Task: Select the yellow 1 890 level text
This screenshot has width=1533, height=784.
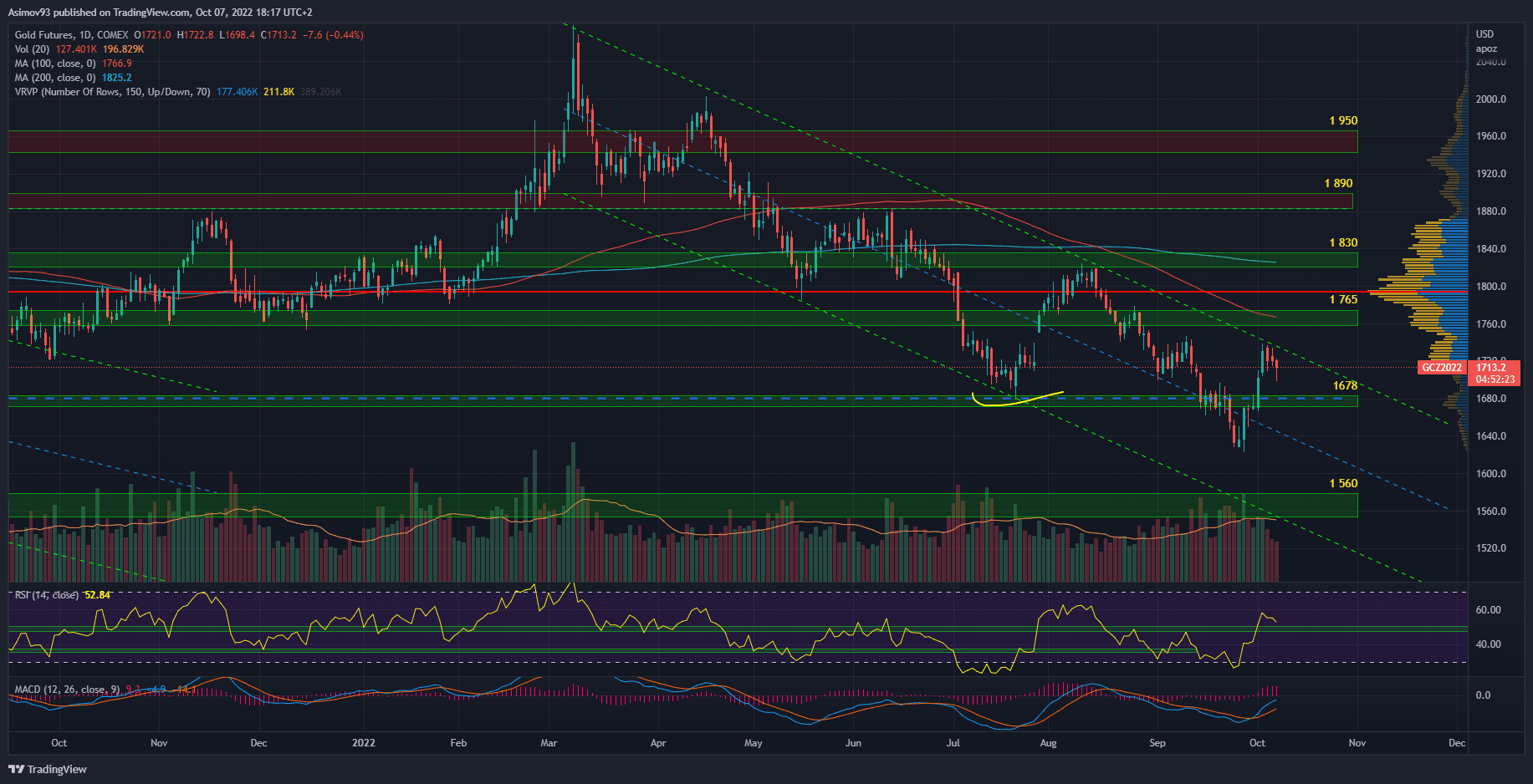Action: [x=1338, y=184]
